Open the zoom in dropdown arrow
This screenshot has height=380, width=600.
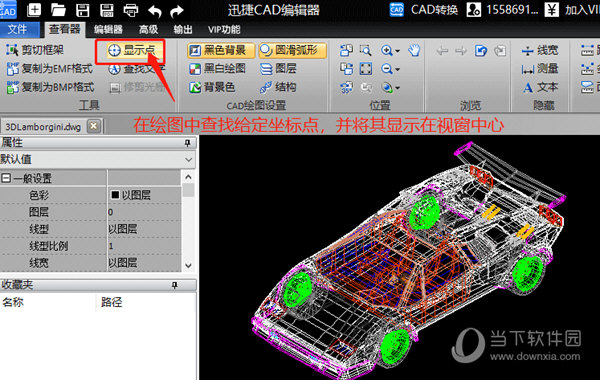(398, 51)
